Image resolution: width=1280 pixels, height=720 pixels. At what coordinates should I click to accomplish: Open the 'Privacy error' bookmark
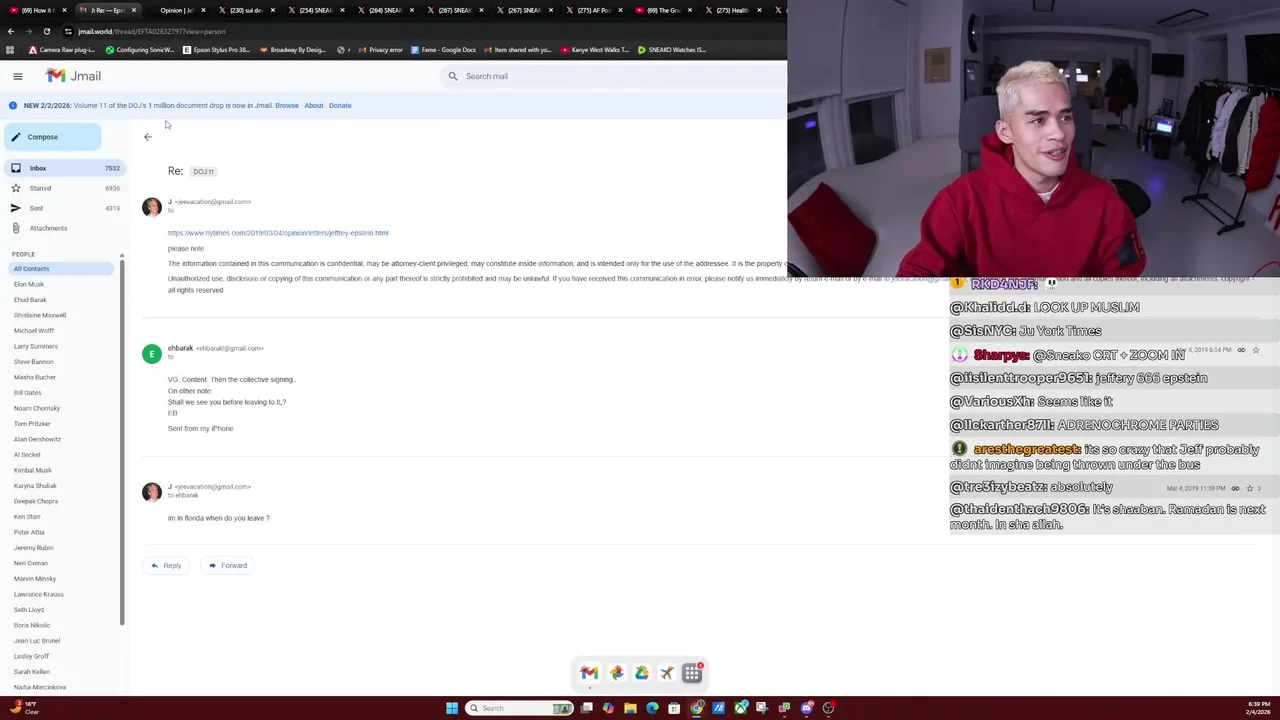pyautogui.click(x=380, y=50)
